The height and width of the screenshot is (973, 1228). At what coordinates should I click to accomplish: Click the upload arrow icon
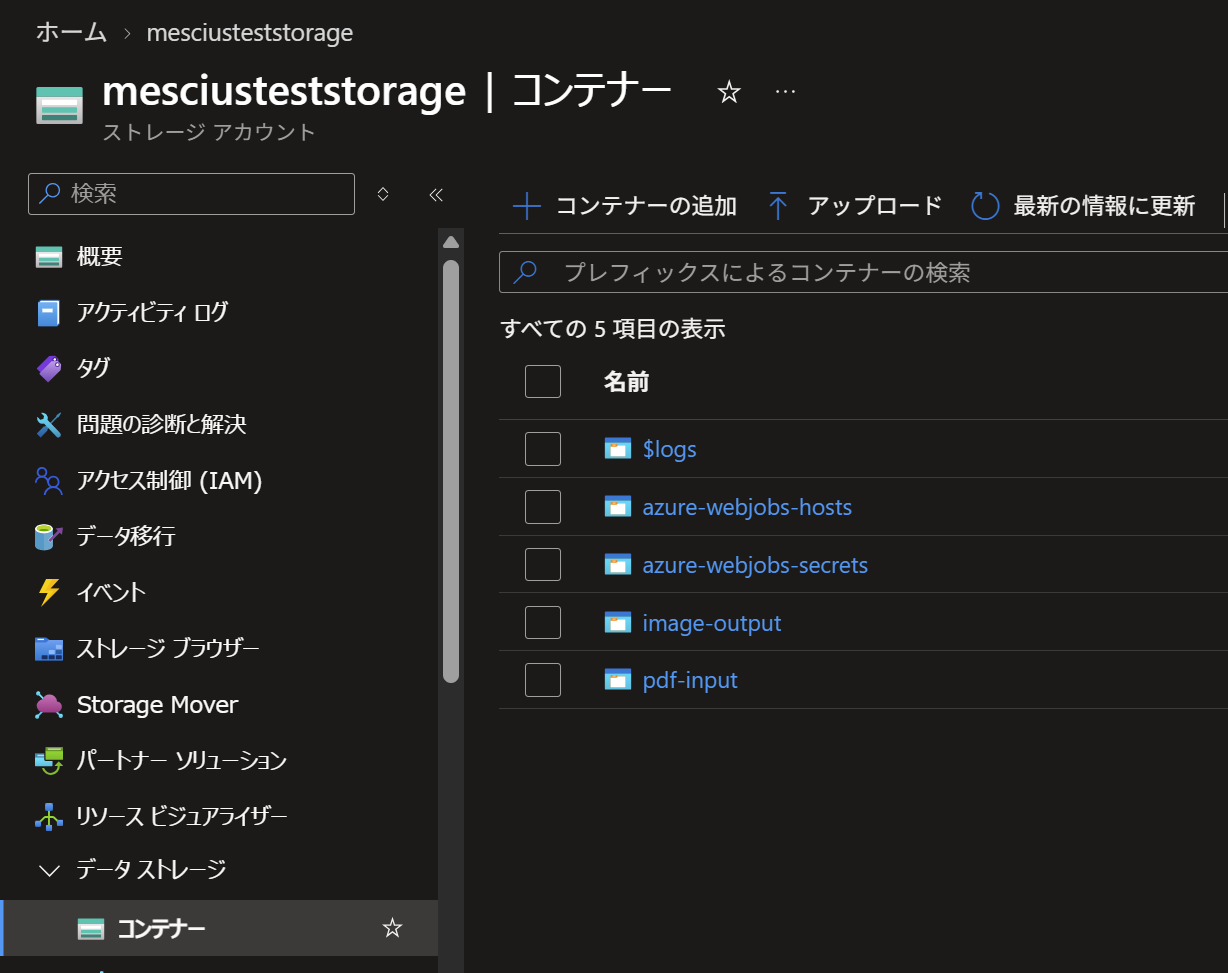[x=778, y=207]
